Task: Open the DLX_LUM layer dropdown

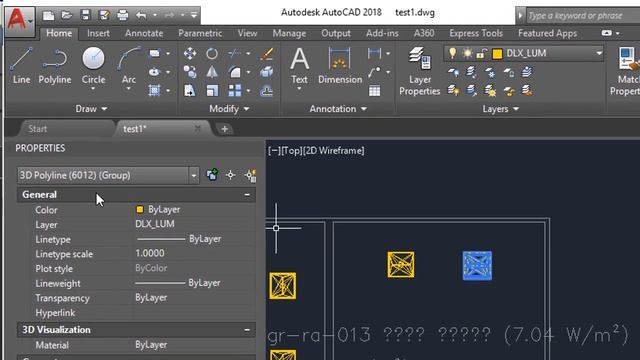Action: point(599,53)
